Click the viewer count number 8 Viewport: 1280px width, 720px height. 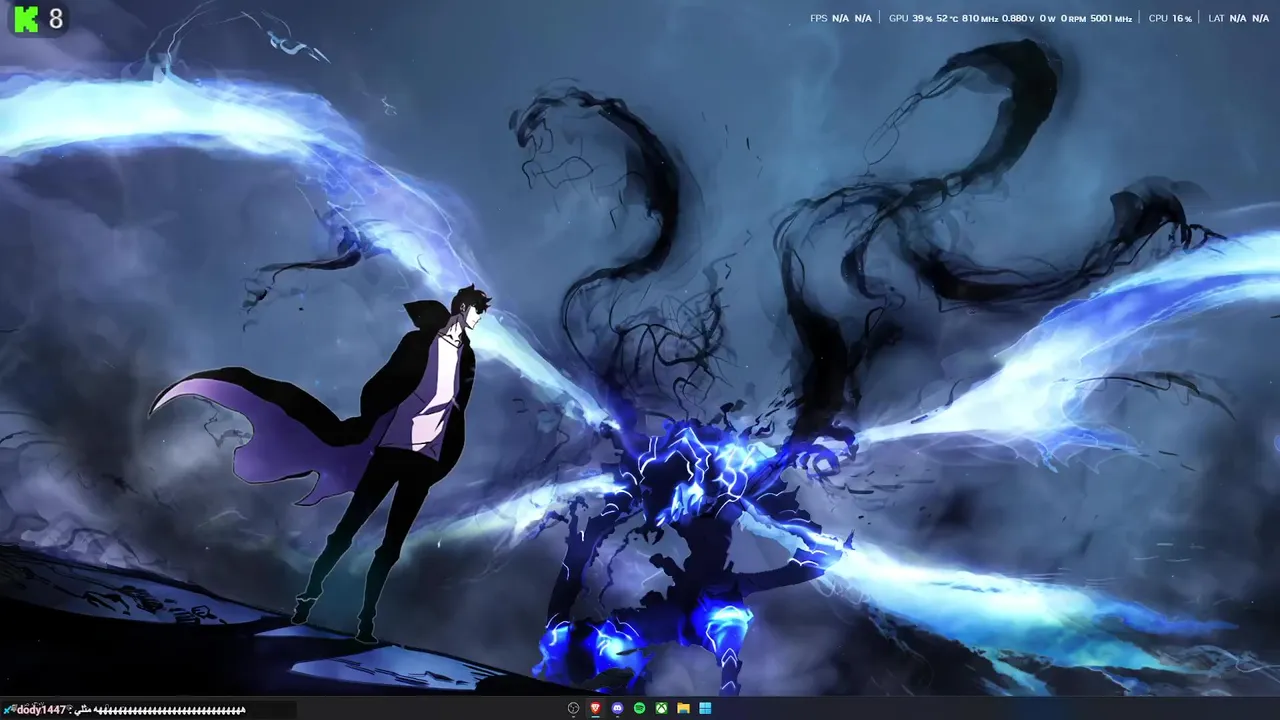(56, 19)
